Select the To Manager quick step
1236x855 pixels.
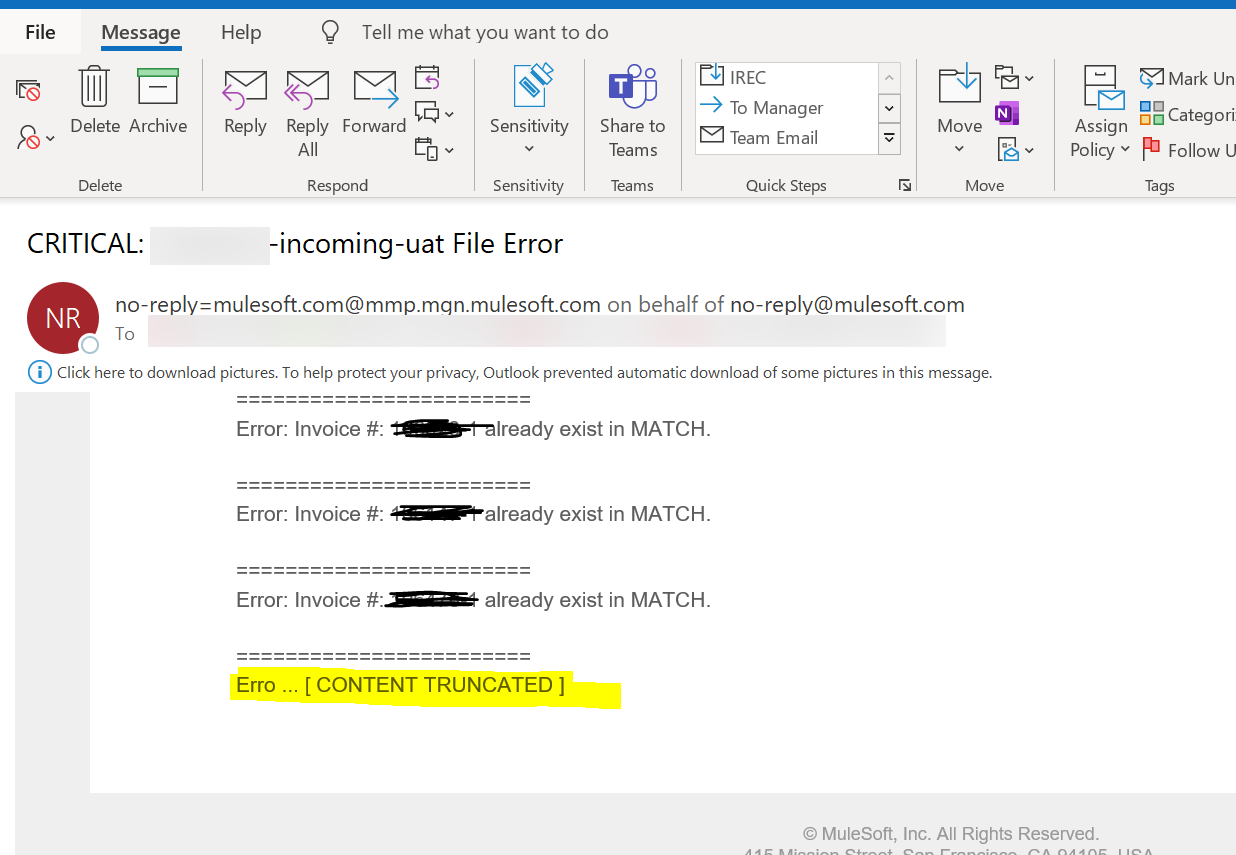(x=776, y=107)
